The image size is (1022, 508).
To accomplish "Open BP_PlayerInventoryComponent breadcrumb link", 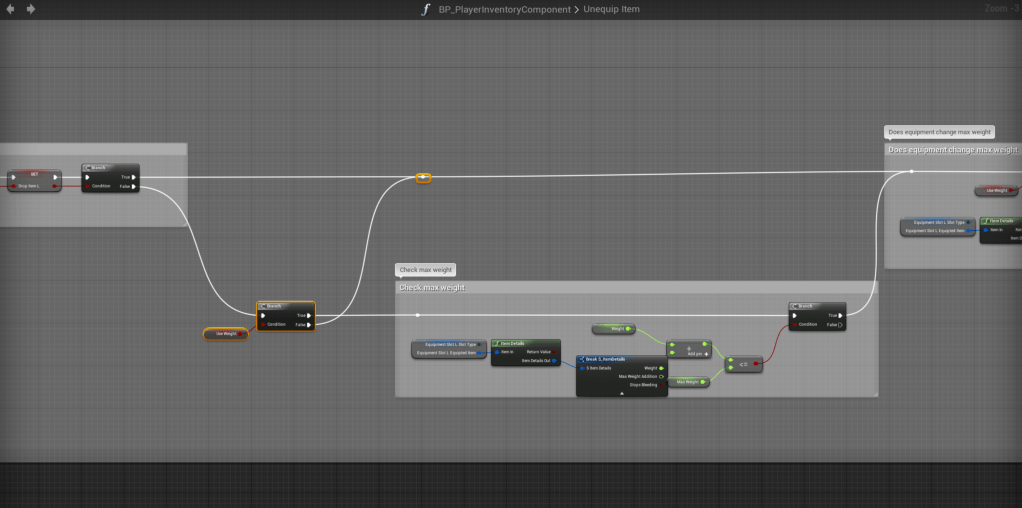I will pos(505,9).
